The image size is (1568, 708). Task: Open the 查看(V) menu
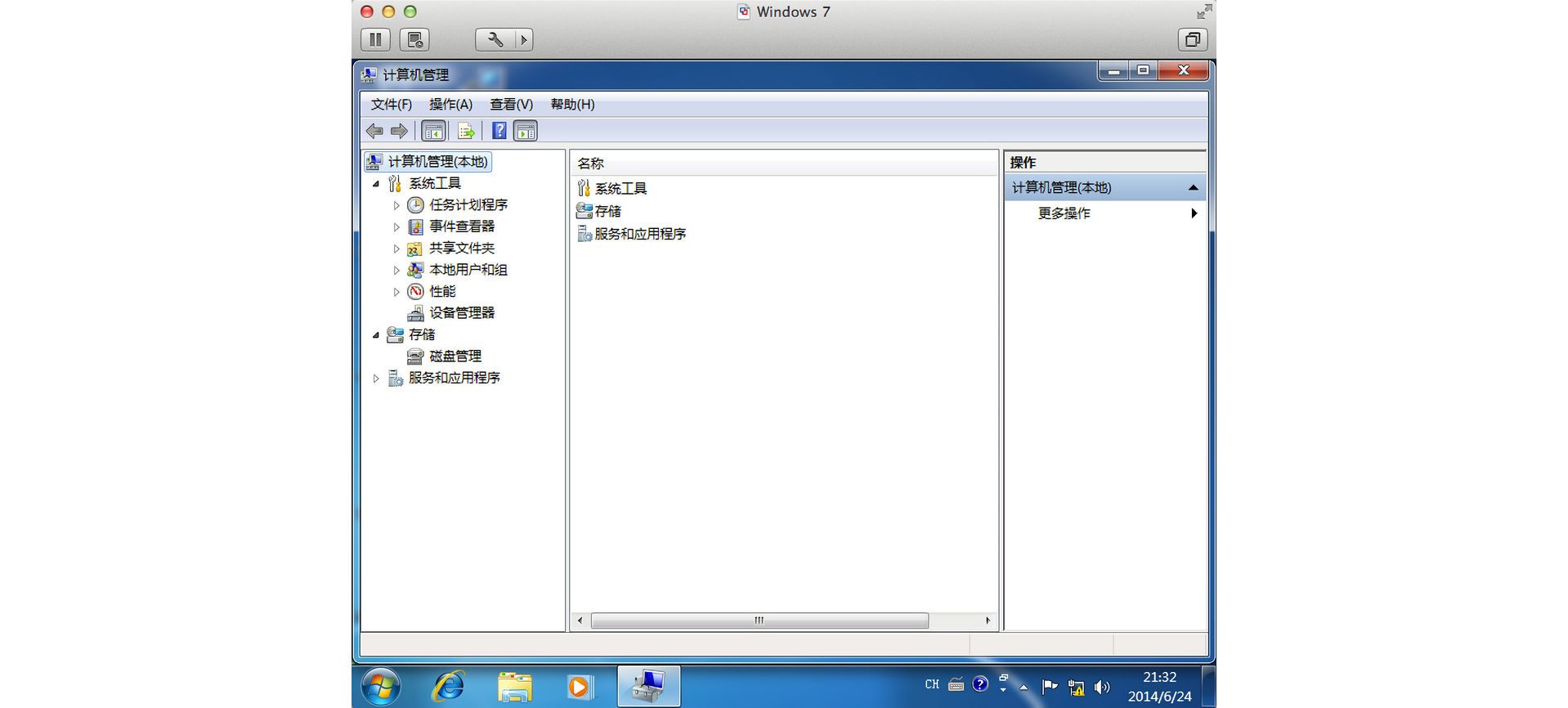(512, 104)
